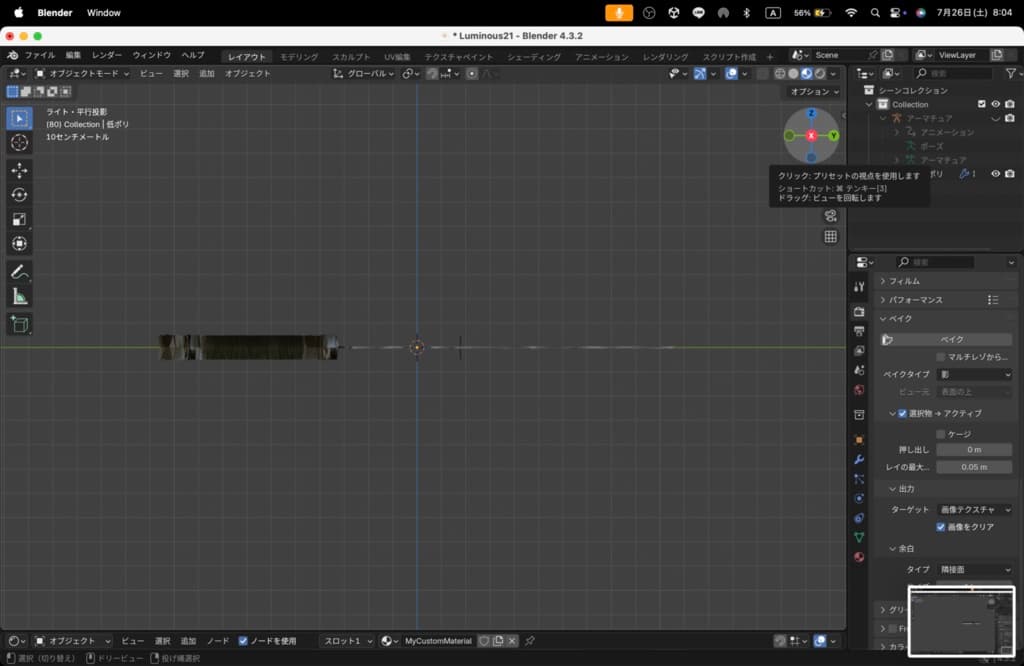Open the オブジェクトモード mode dropdown

click(x=81, y=74)
